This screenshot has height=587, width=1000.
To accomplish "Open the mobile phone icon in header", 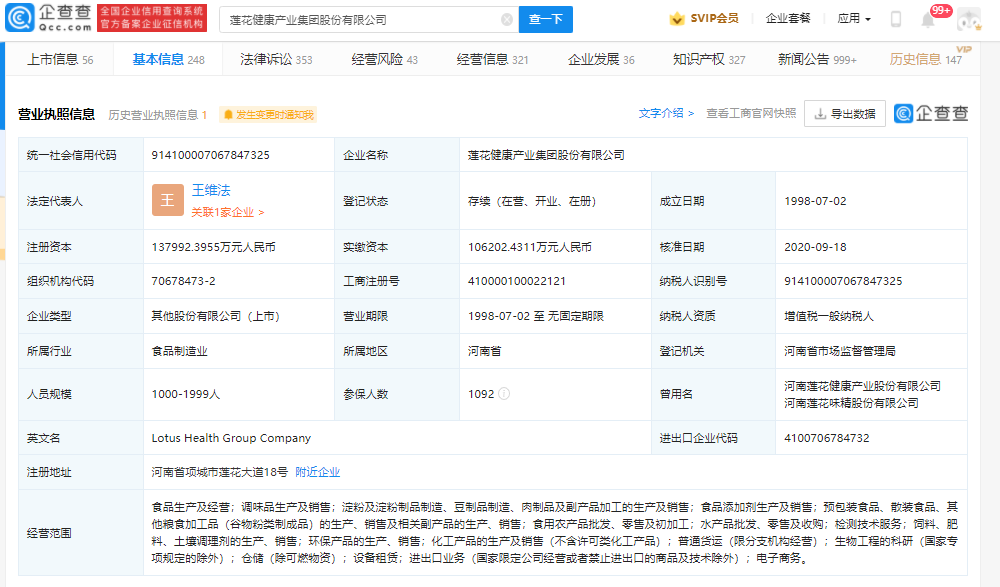I will [x=896, y=19].
